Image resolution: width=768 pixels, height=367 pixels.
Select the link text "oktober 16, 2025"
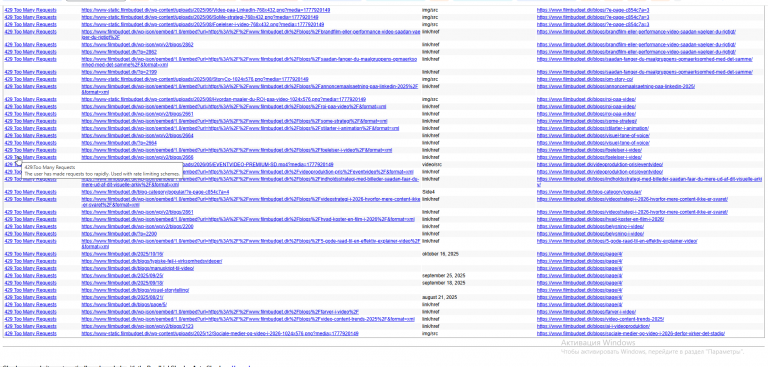(440, 254)
